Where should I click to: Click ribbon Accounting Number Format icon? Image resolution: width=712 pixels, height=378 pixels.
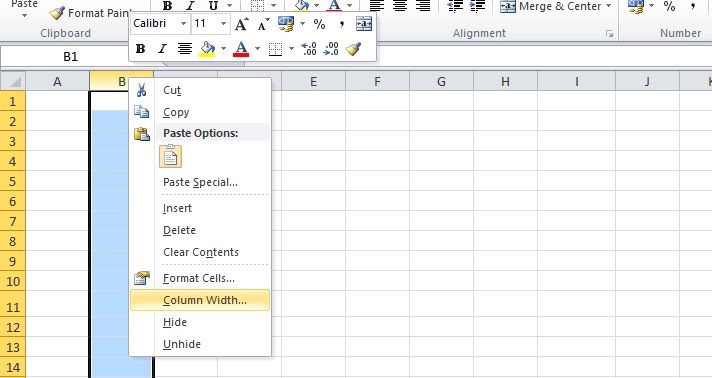coord(635,6)
